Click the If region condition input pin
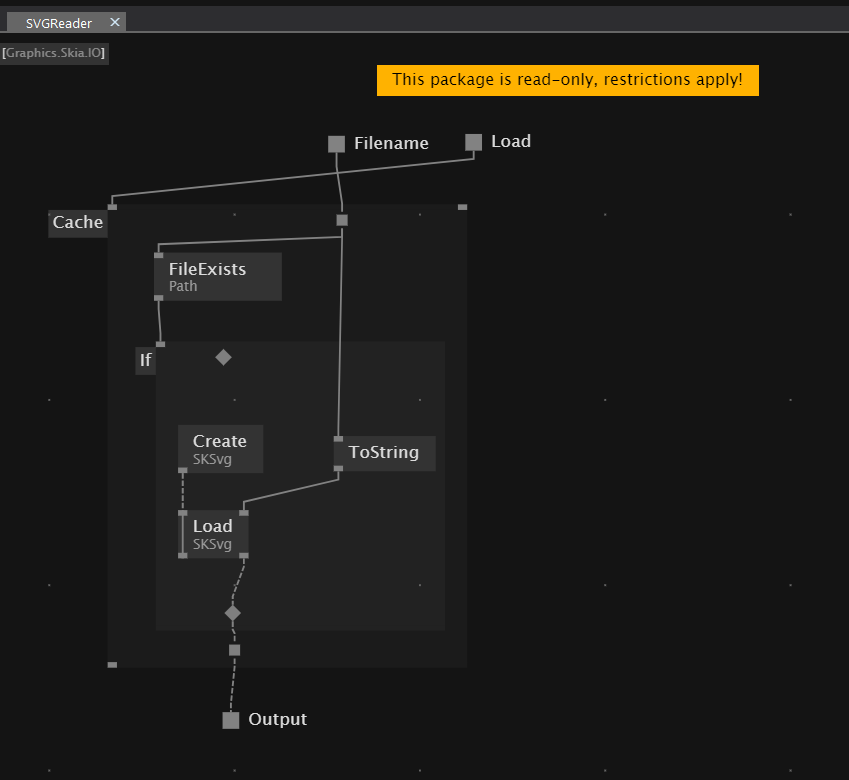This screenshot has height=780, width=849. tap(161, 344)
